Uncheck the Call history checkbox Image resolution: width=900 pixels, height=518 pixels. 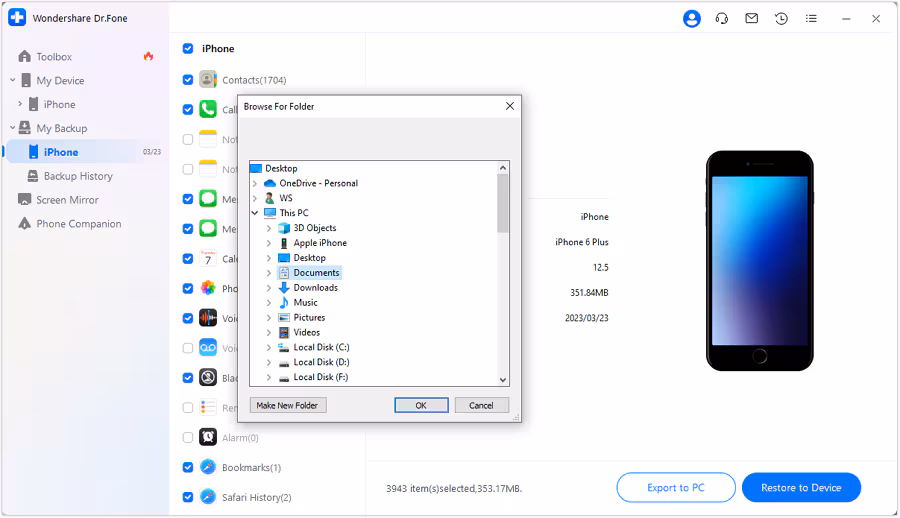188,110
